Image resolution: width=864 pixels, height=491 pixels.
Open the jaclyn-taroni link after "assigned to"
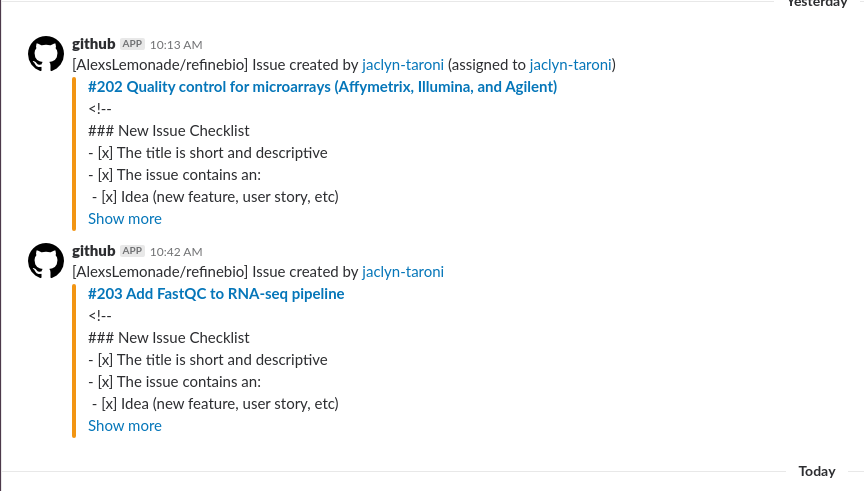[x=570, y=65]
